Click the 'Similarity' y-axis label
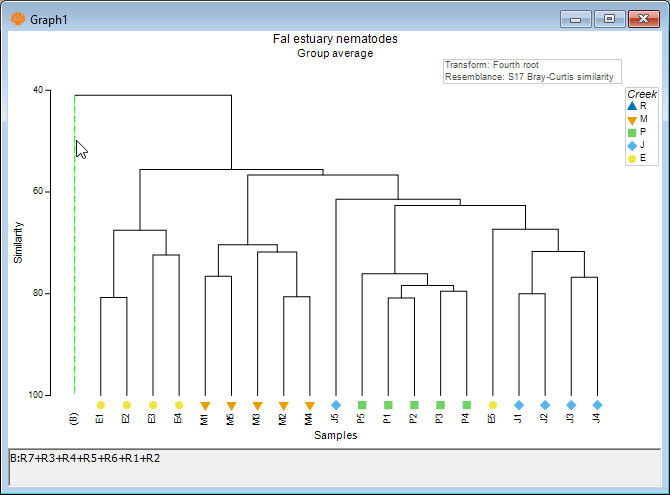 coord(18,244)
